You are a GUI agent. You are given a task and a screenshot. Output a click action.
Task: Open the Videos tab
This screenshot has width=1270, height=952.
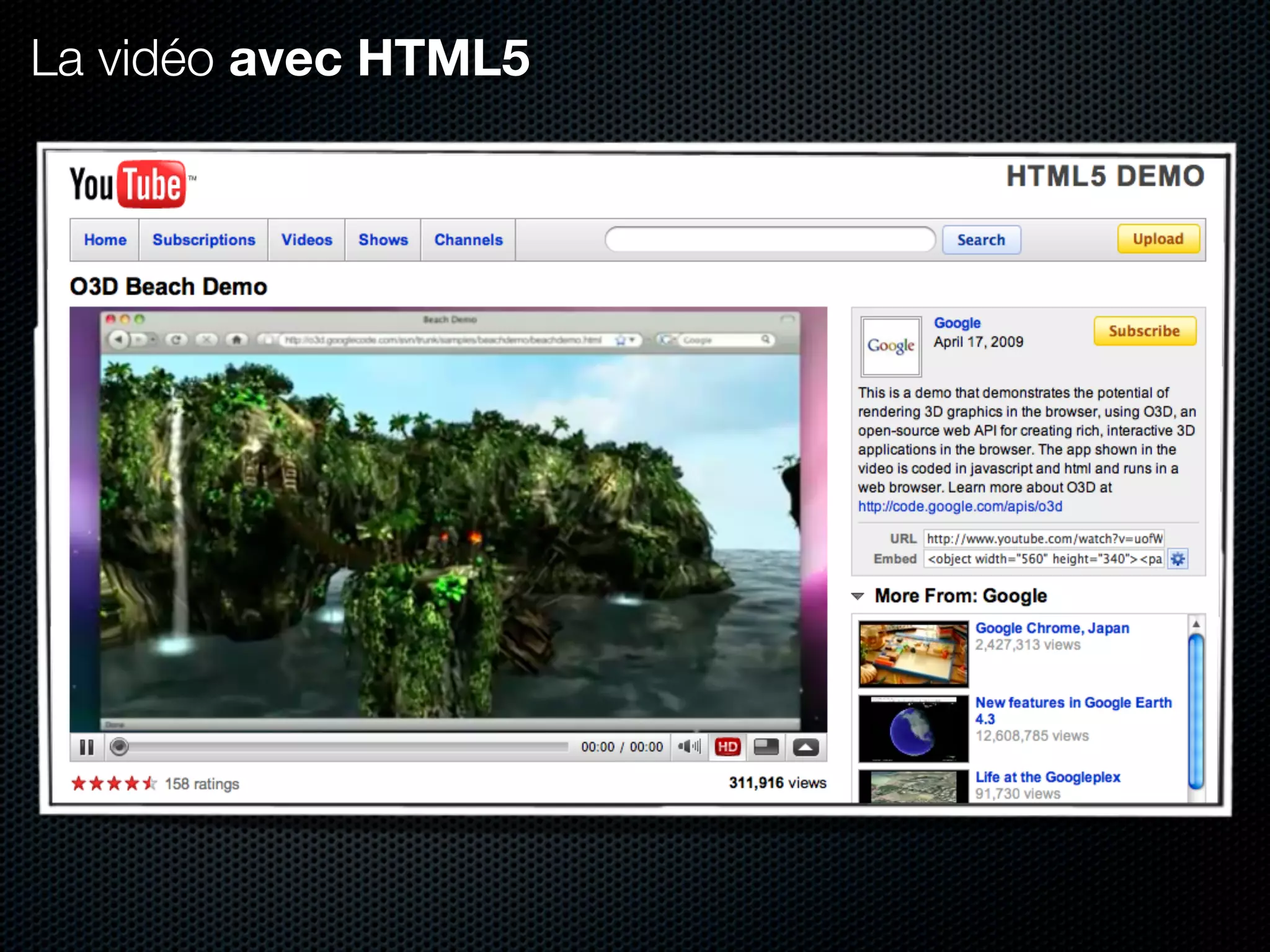[x=306, y=240]
